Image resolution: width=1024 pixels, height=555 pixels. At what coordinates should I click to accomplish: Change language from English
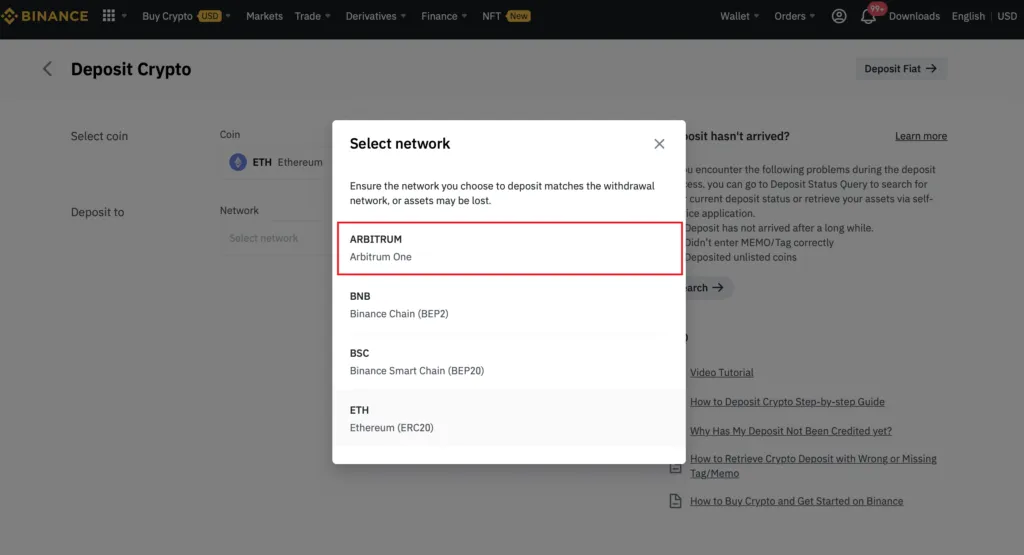[x=967, y=16]
